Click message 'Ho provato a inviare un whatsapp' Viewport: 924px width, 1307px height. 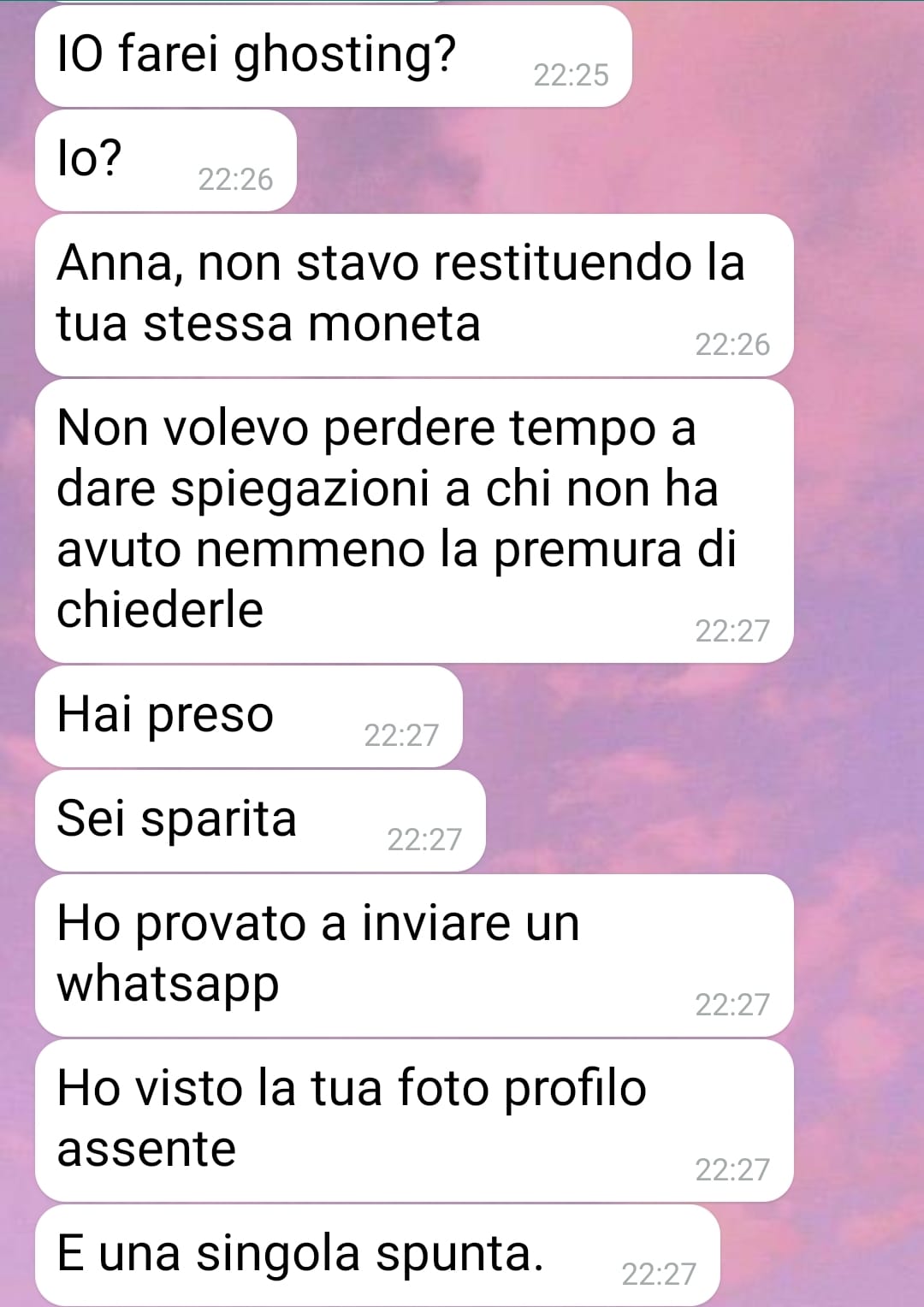[414, 955]
